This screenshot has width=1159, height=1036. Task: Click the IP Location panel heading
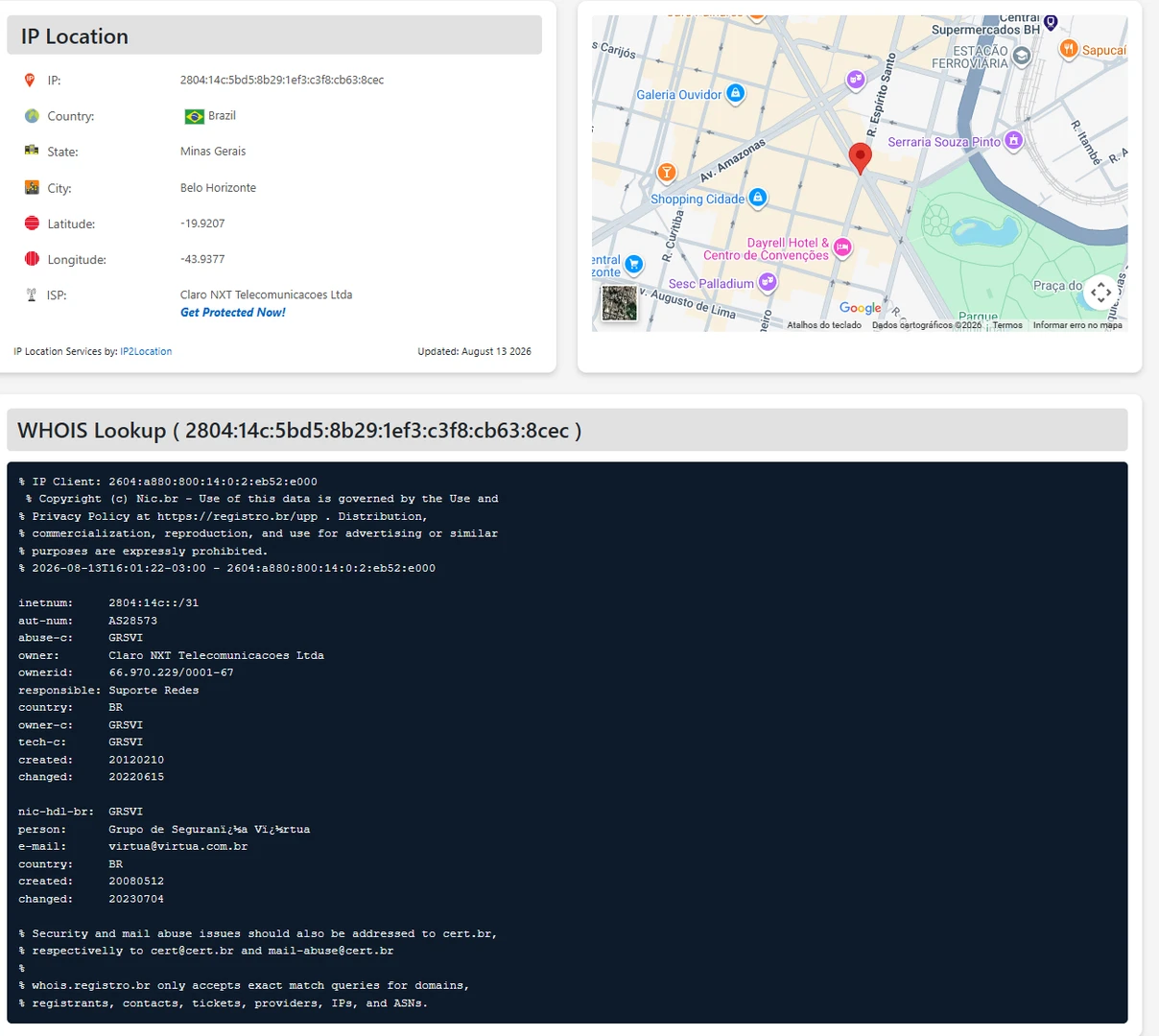point(75,36)
